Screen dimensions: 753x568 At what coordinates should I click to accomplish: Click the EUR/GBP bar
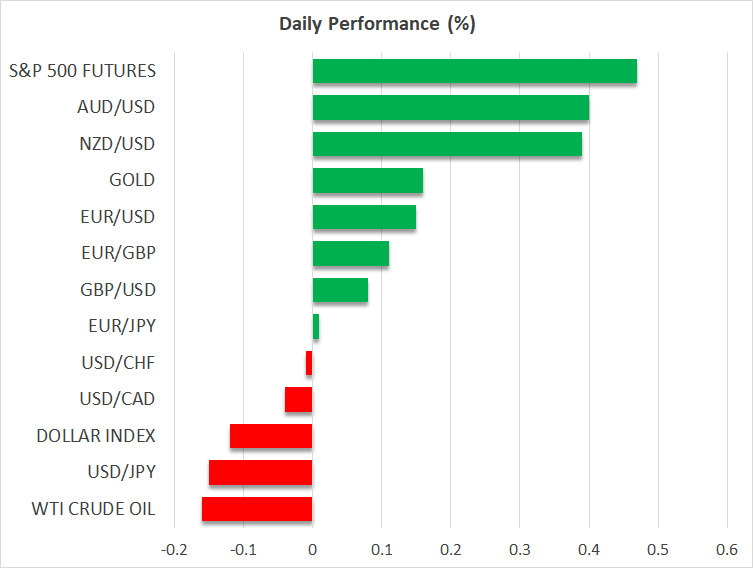pos(350,254)
